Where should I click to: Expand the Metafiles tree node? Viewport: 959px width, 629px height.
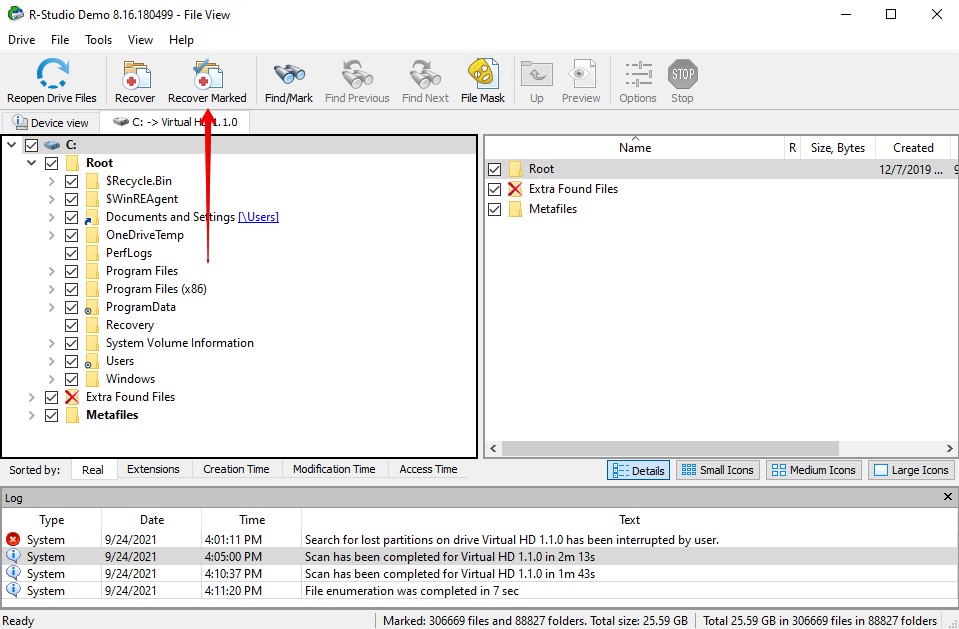(32, 415)
